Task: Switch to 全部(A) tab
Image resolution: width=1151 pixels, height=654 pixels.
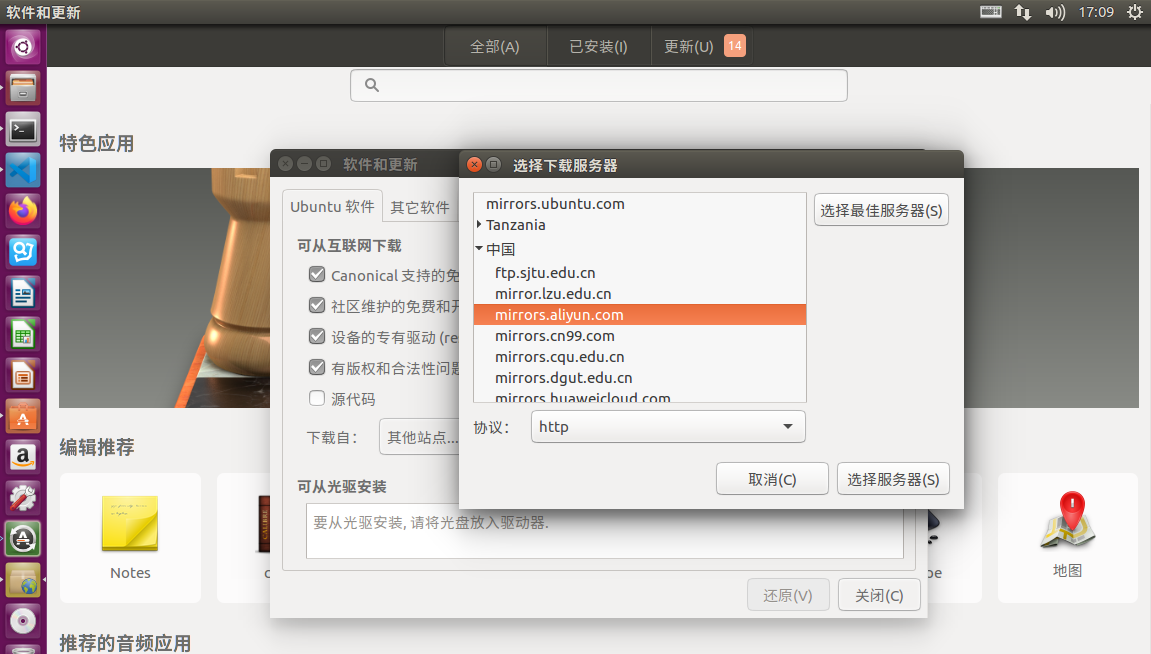Action: [x=495, y=46]
